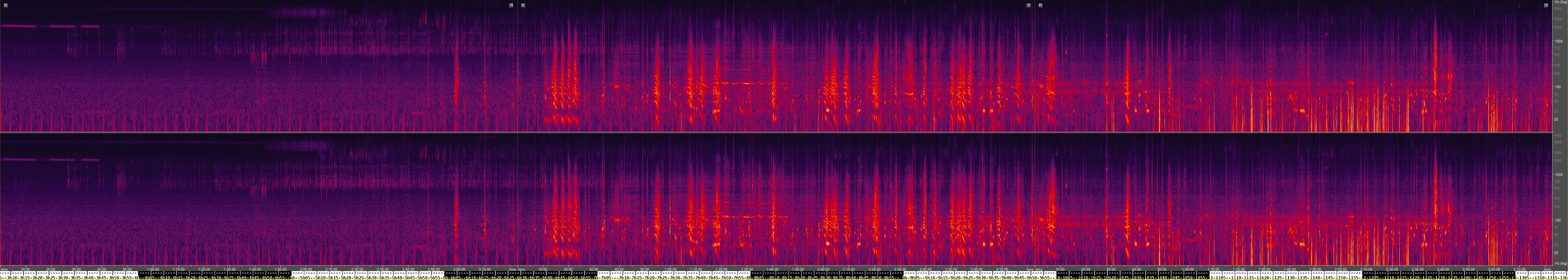The height and width of the screenshot is (280, 1568).
Task: Click the first clip's fade-out handle
Action: pyautogui.click(x=511, y=5)
